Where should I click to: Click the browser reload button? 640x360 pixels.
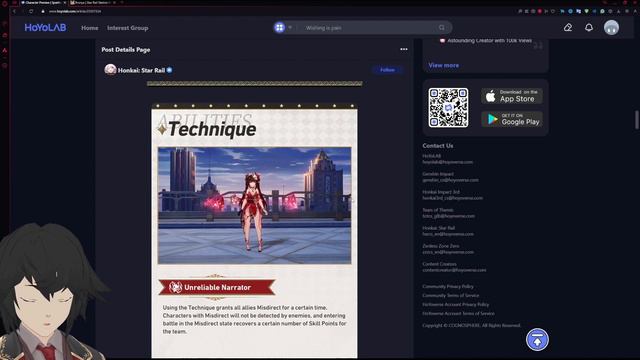click(31, 11)
